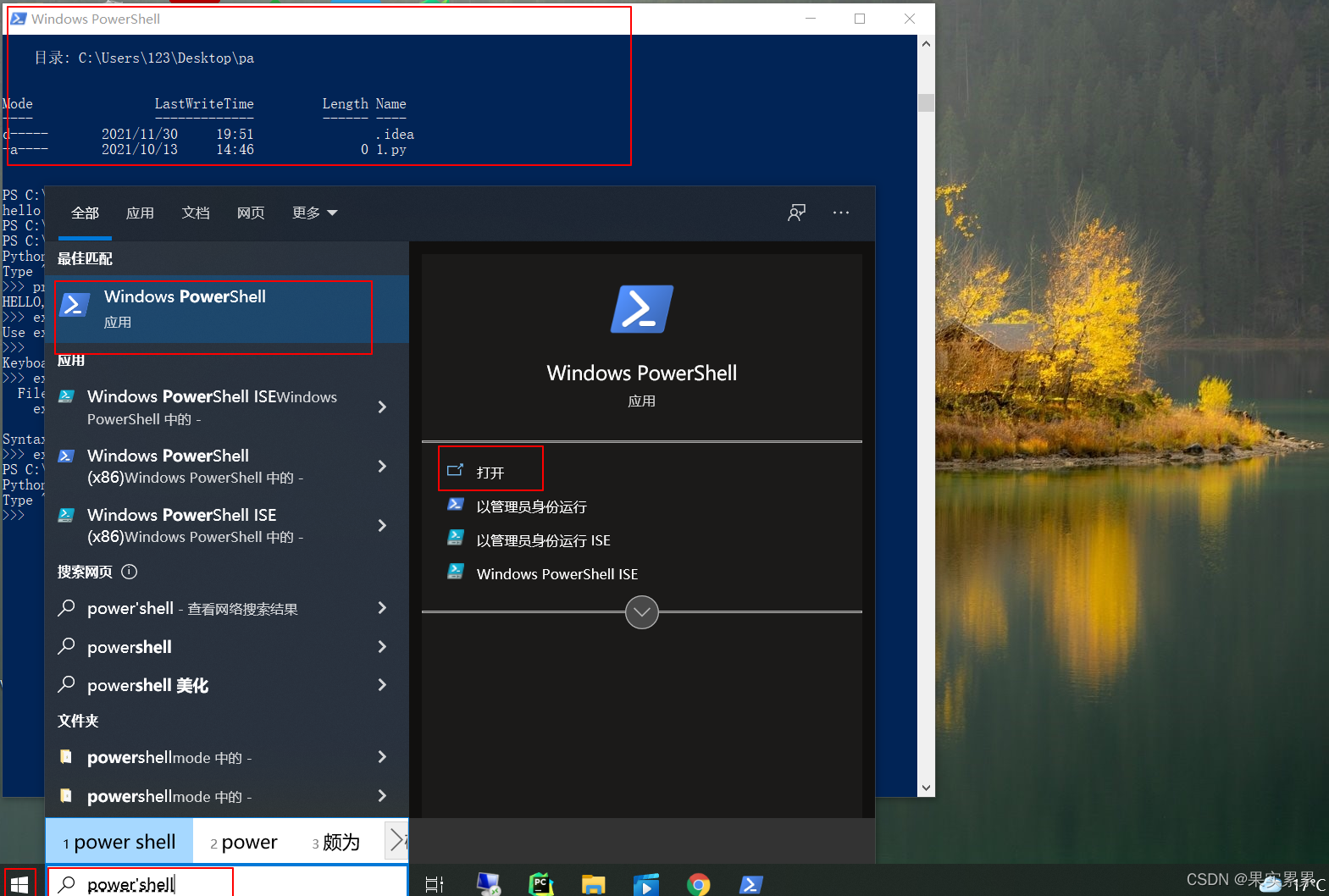
Task: Expand arrow for second powershellmode folder
Action: (382, 796)
